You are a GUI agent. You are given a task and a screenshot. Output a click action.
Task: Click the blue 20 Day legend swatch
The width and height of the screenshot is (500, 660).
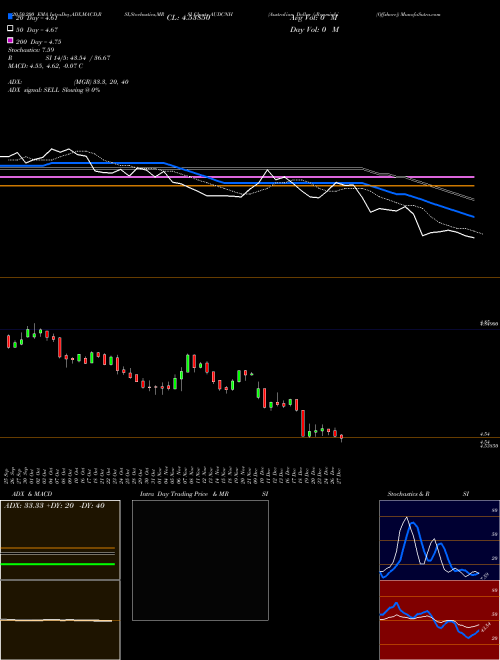10,17
